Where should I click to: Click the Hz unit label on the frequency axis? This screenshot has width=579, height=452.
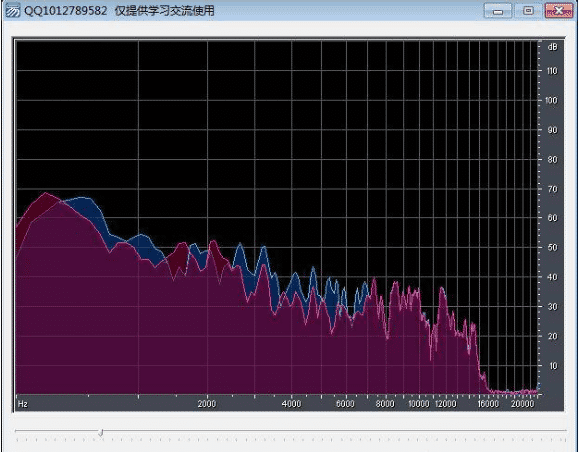[x=23, y=404]
